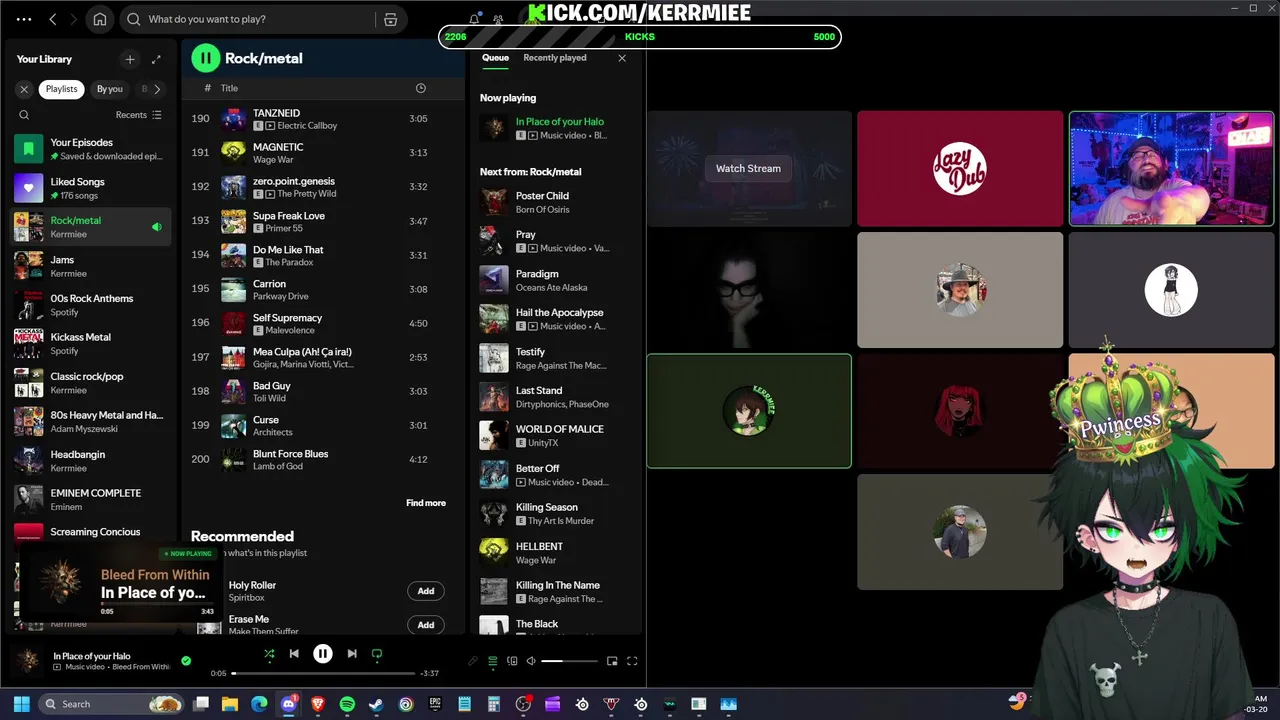Expand Your Library with arrows icon
Viewport: 1280px width, 720px height.
click(x=156, y=59)
